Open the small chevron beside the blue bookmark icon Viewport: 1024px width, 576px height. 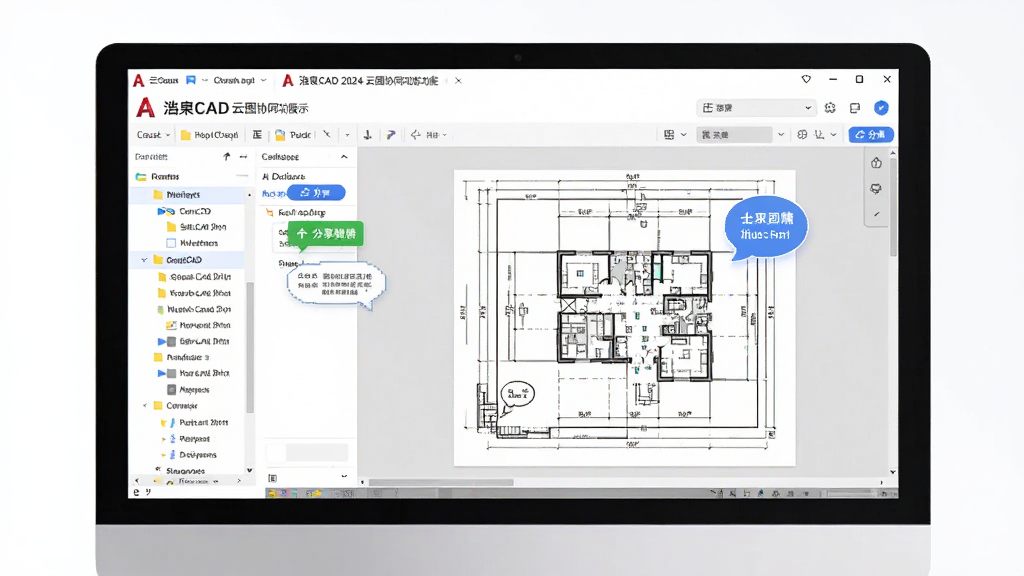(x=204, y=80)
